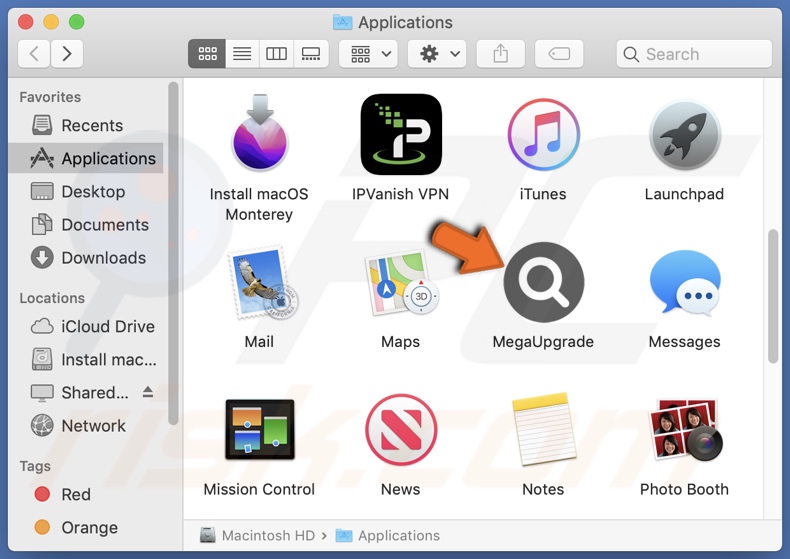Close the Finder window
The height and width of the screenshot is (559, 790).
pyautogui.click(x=26, y=22)
